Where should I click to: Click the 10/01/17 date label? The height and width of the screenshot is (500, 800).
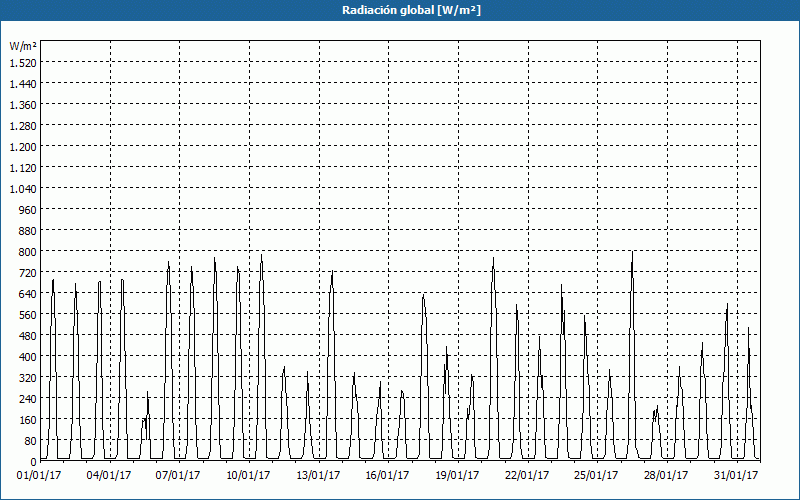tap(248, 476)
